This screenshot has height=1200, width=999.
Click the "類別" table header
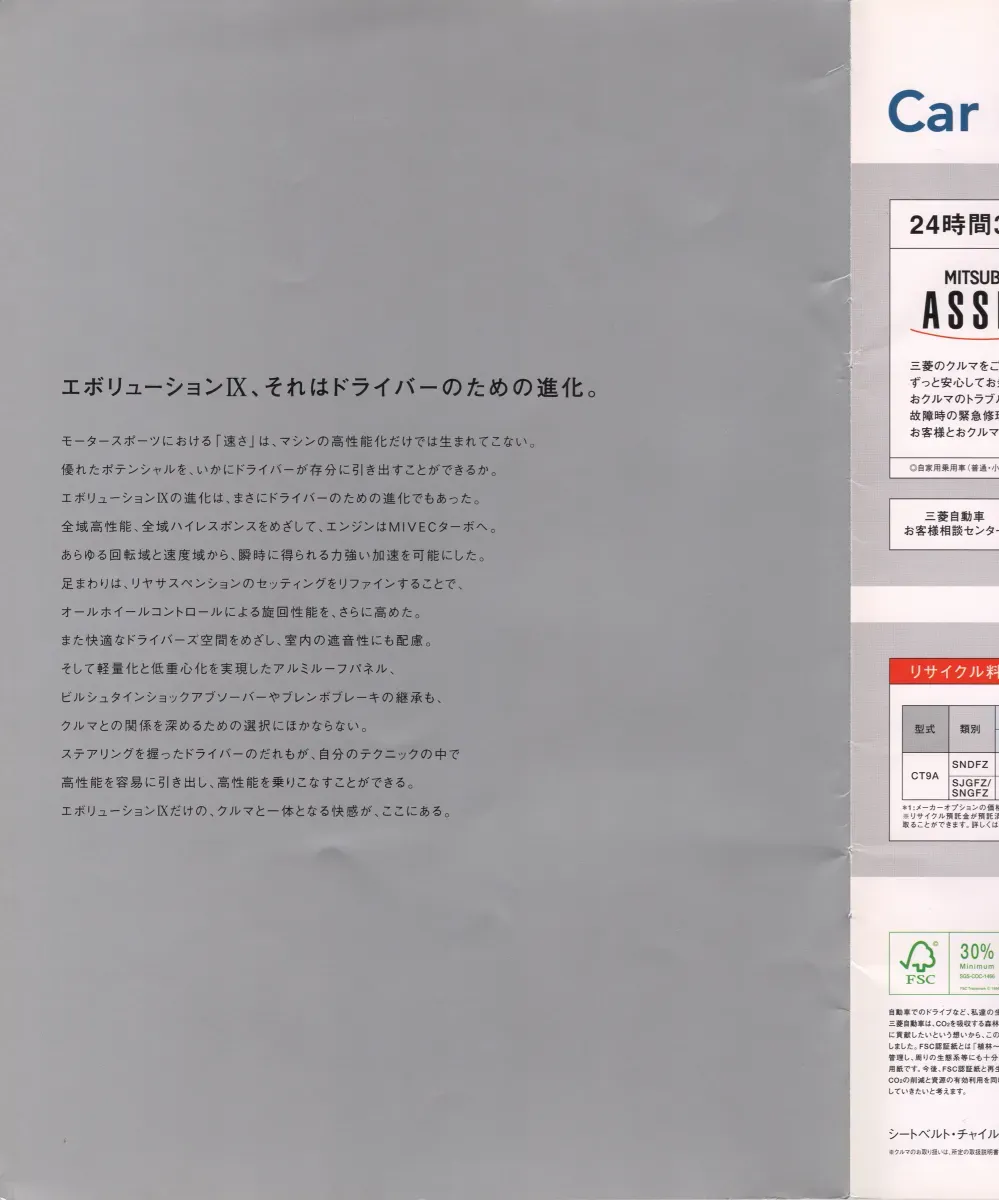tap(969, 729)
